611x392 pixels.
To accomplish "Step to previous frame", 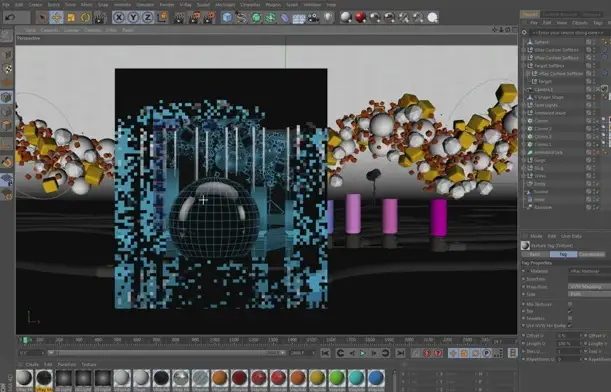I will 352,353.
